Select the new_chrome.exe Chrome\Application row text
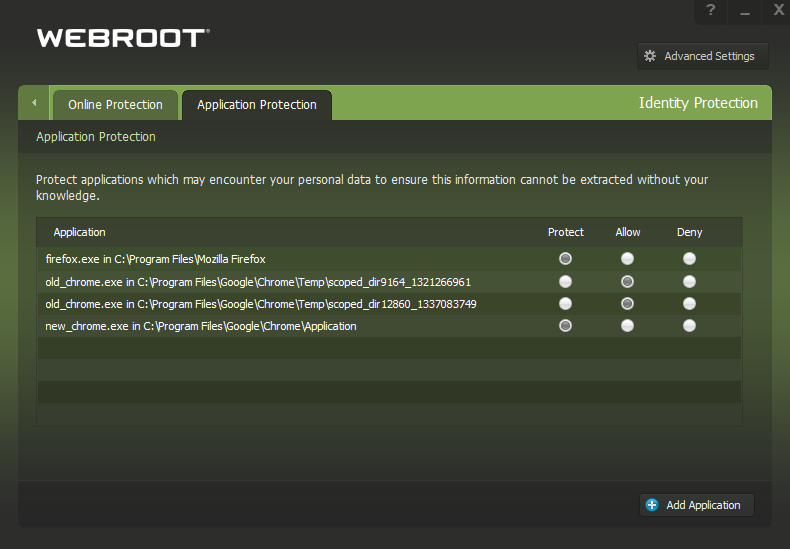The width and height of the screenshot is (790, 549). [201, 326]
